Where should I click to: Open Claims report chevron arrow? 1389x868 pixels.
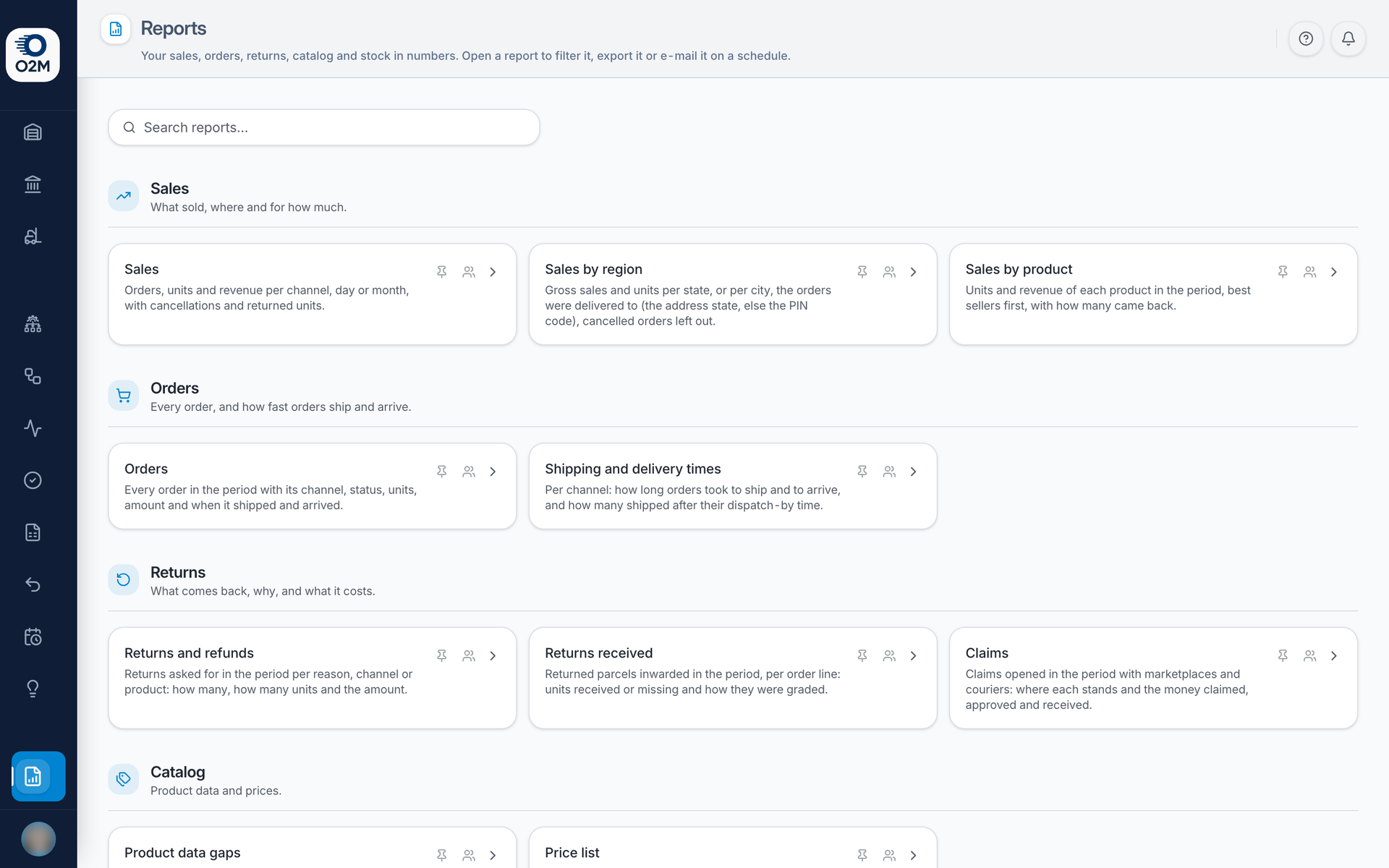(1334, 656)
